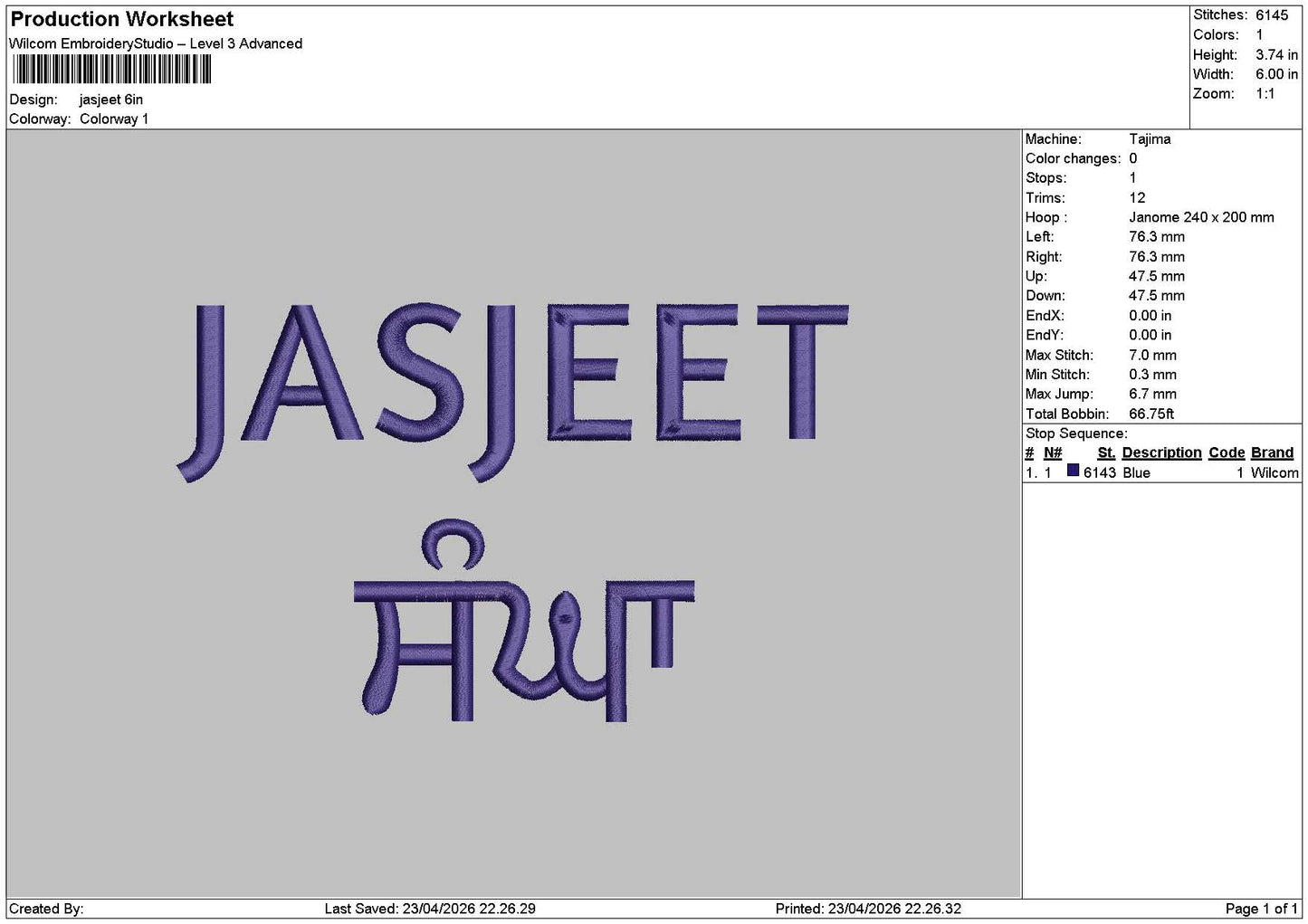
Task: Click the 'Production Worksheet' title
Action: point(121,19)
